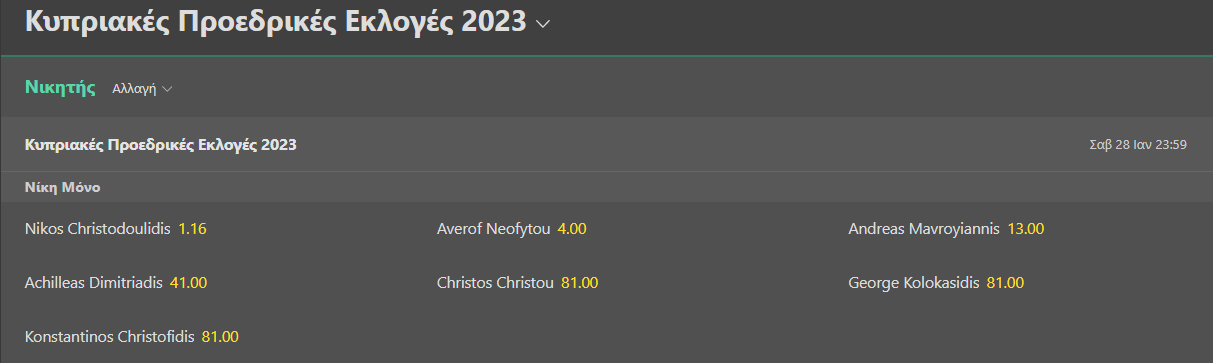Select the Christos Christou candidate name

click(495, 283)
